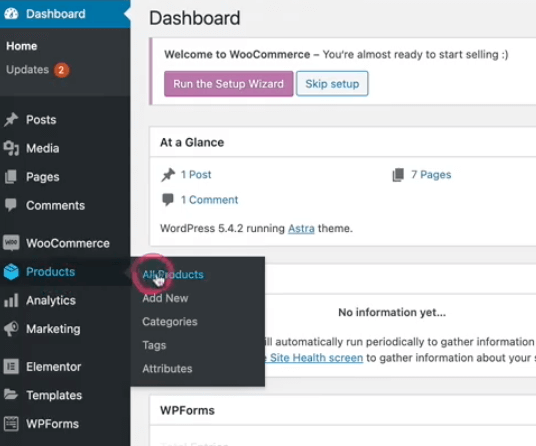Viewport: 536px width, 446px height.
Task: Click the At a Glance heading
Action: (x=192, y=142)
